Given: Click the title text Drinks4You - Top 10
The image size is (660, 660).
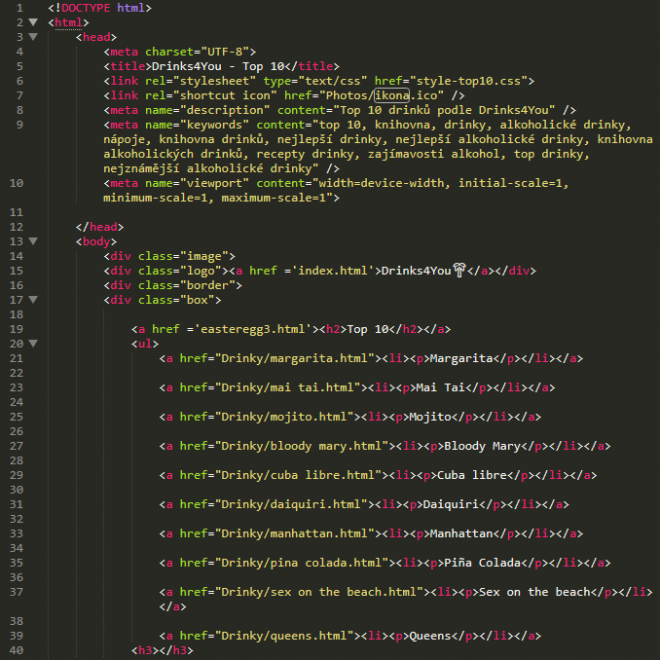Looking at the screenshot, I should tap(218, 66).
